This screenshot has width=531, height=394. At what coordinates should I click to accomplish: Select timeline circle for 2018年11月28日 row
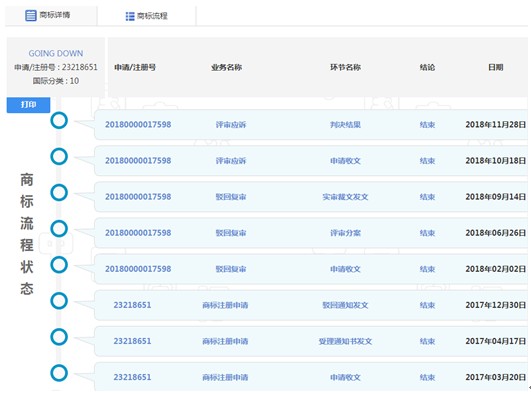point(59,120)
